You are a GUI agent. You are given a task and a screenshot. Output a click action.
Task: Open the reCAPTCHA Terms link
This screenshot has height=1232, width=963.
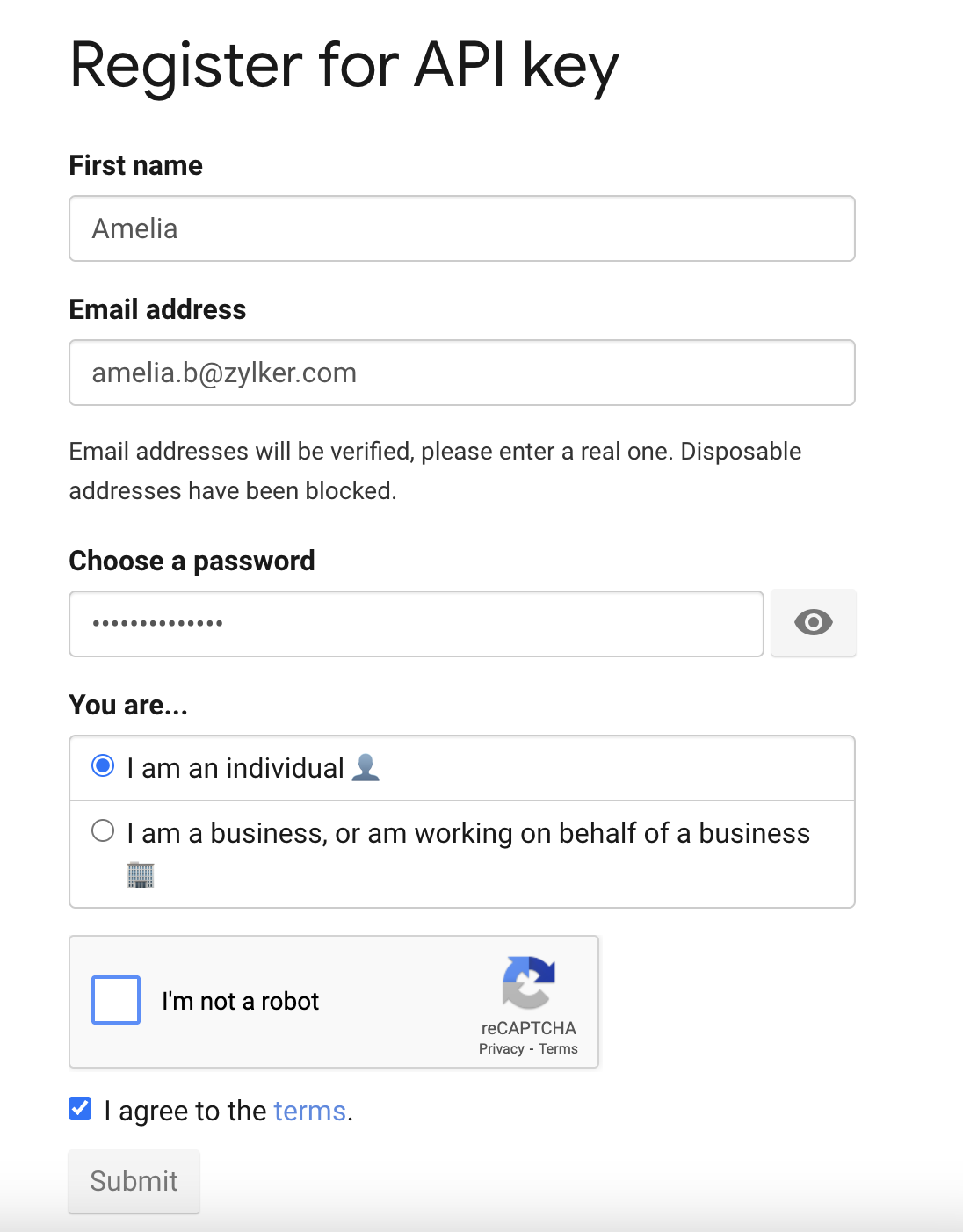(558, 1048)
